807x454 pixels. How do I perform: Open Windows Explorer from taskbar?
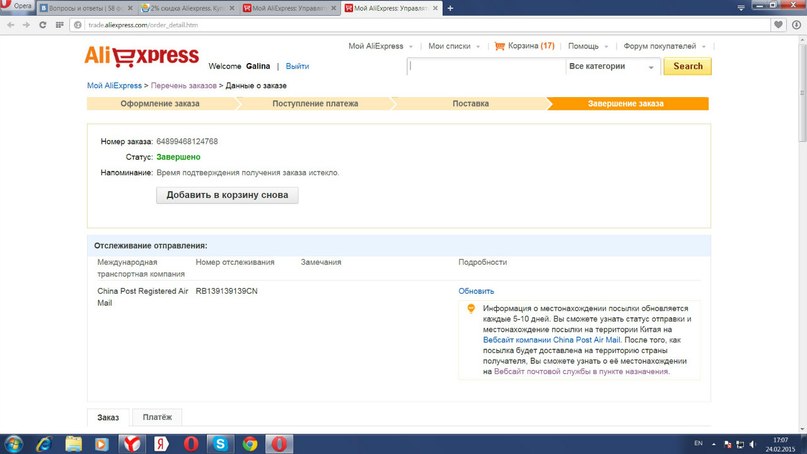(73, 444)
